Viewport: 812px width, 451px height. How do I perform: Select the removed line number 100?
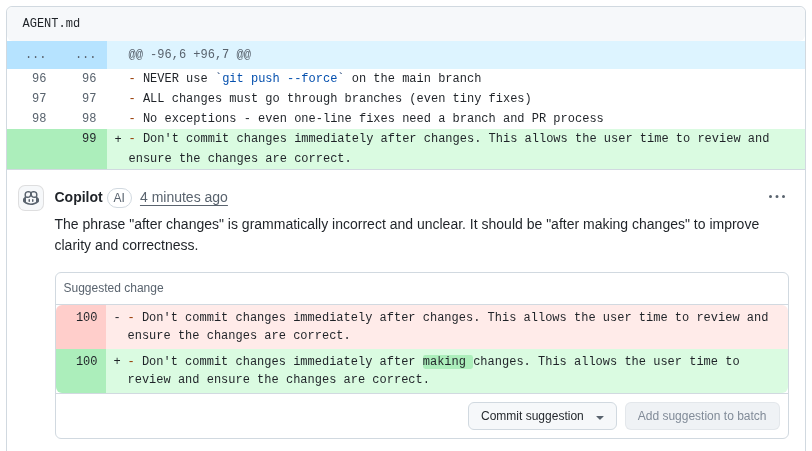tap(86, 317)
